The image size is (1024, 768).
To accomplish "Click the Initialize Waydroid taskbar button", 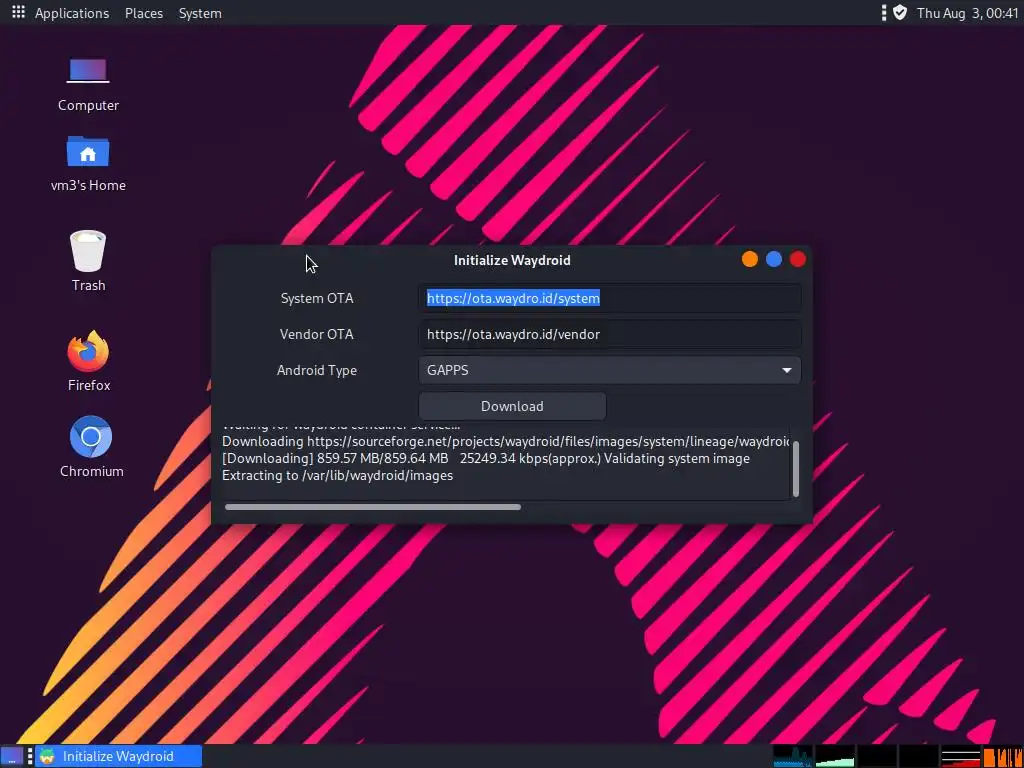I will [118, 756].
